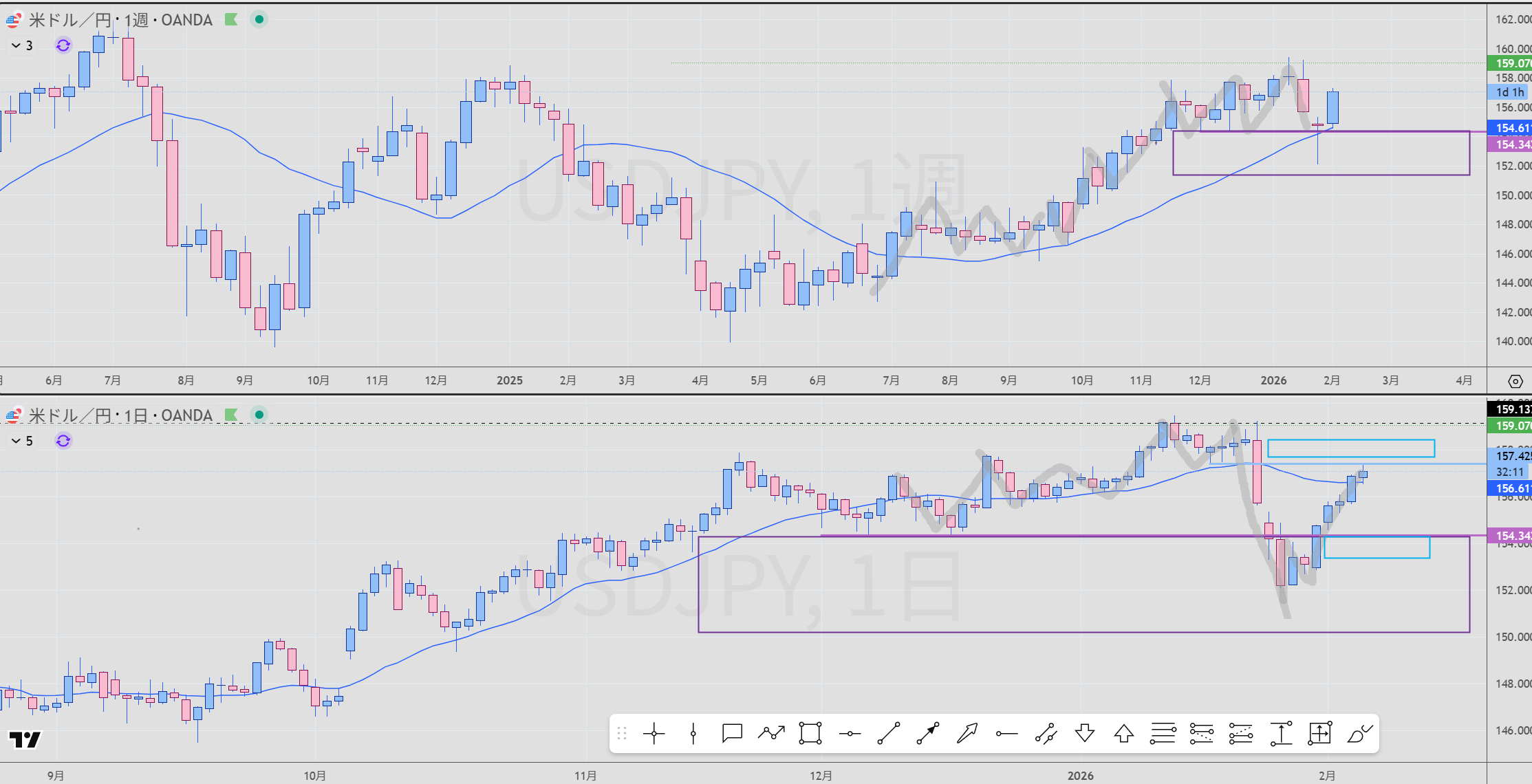Viewport: 1532px width, 784px height.
Task: Click the purple sync icon on daily chart
Action: pos(63,441)
